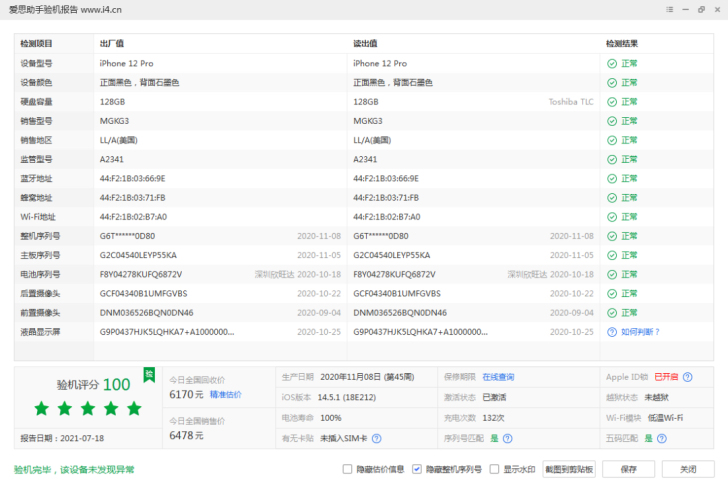Click the 检测结果 column header

click(x=622, y=44)
